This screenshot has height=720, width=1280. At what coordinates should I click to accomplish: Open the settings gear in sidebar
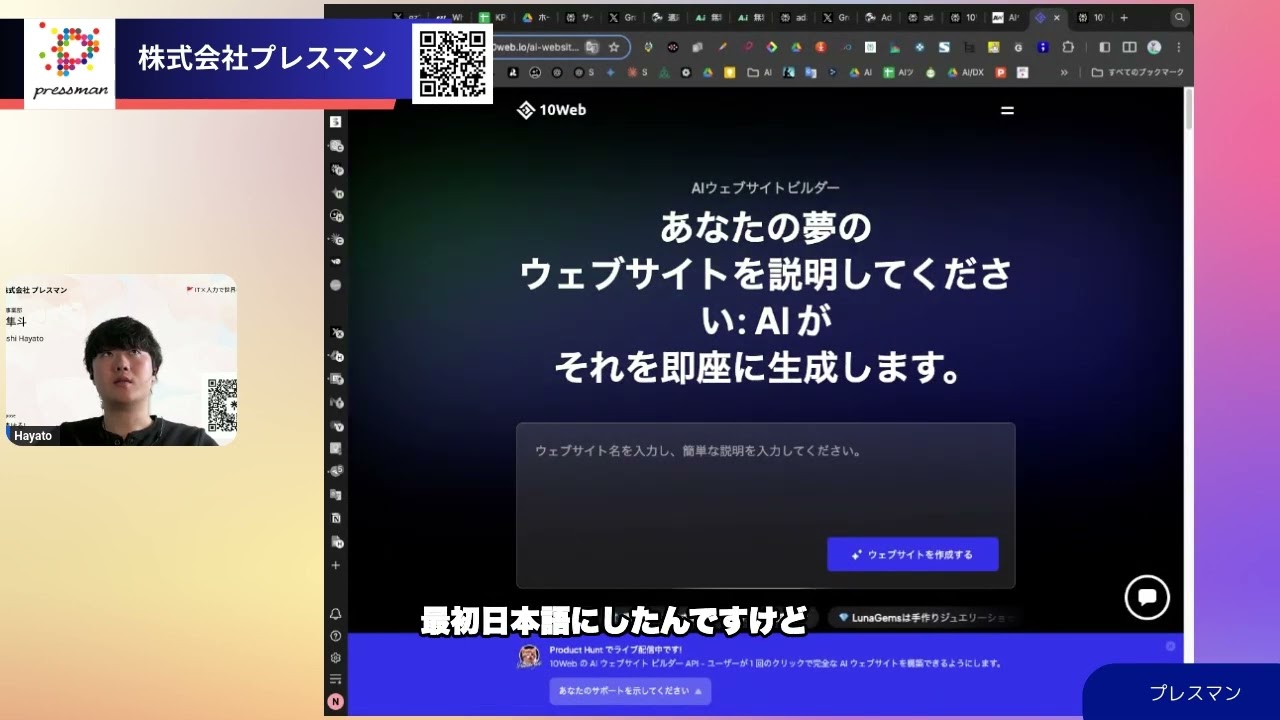(336, 658)
